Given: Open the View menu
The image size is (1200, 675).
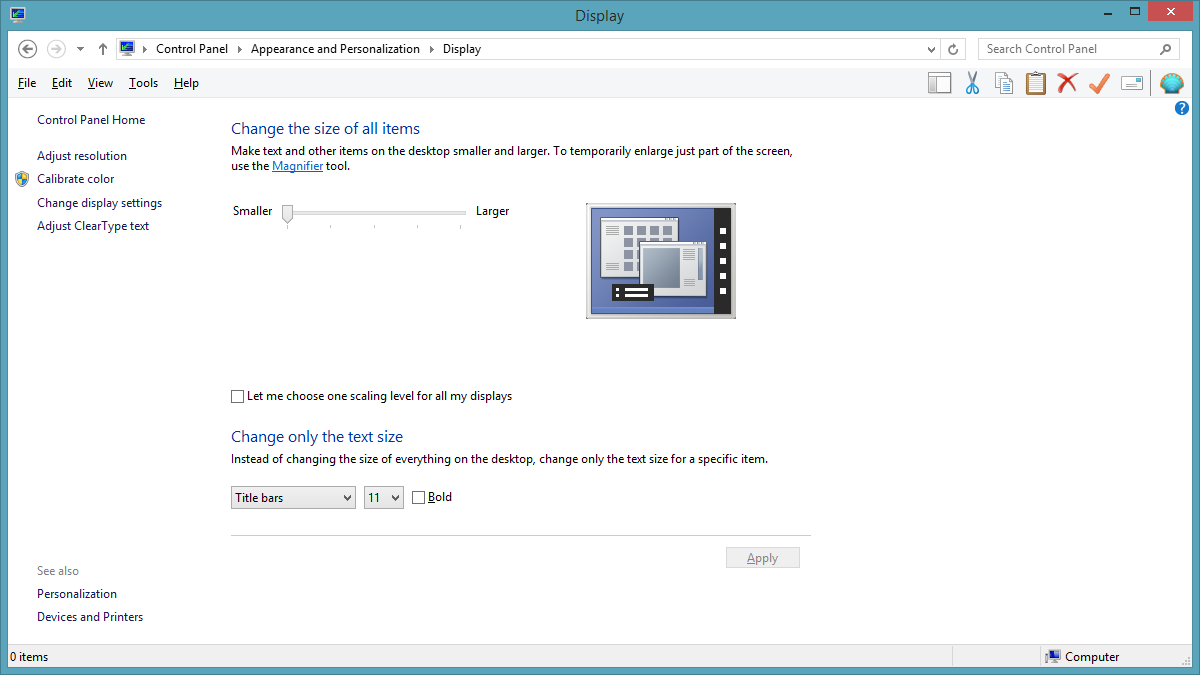Looking at the screenshot, I should click(100, 83).
